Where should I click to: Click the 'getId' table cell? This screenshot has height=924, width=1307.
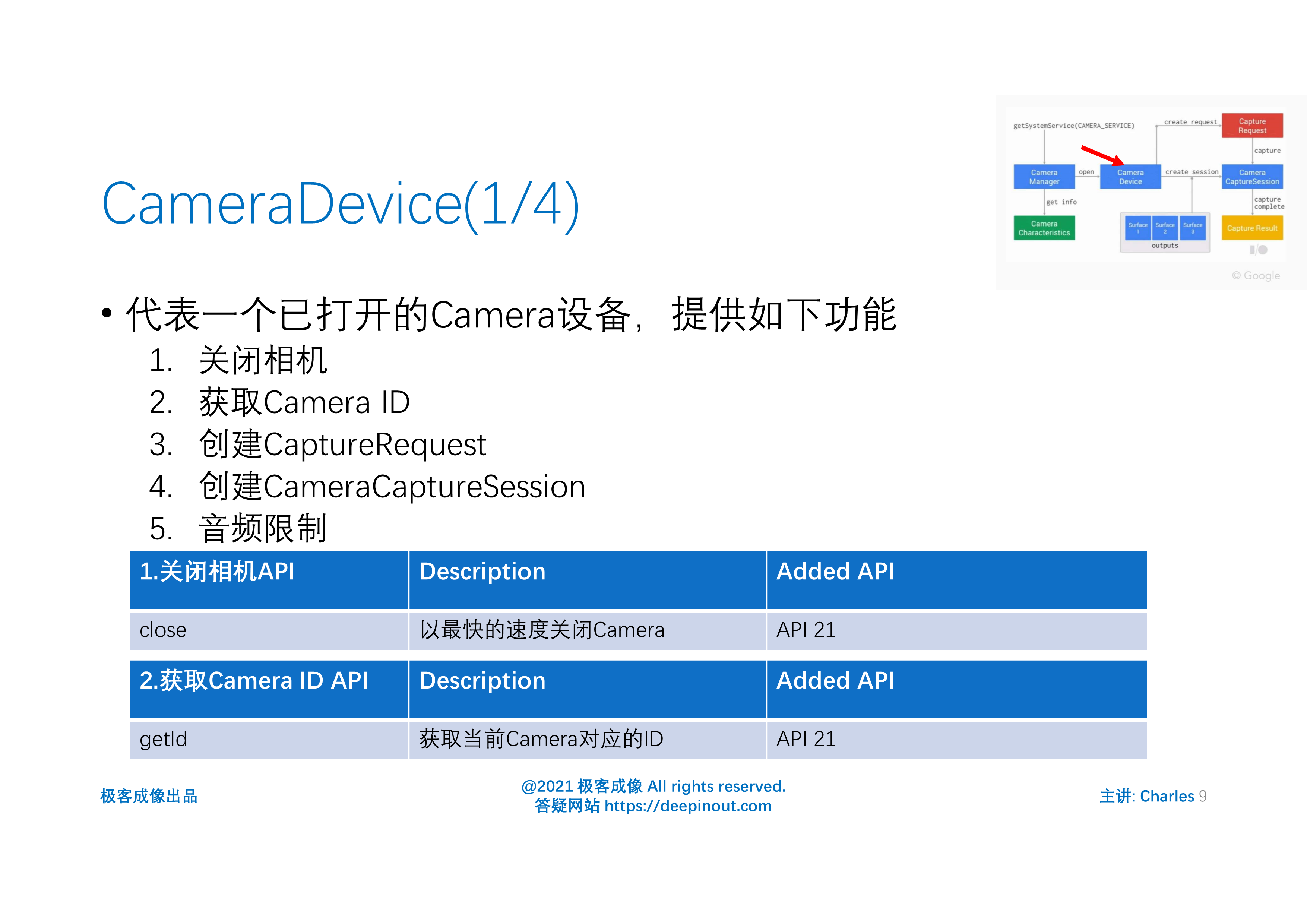[x=269, y=740]
